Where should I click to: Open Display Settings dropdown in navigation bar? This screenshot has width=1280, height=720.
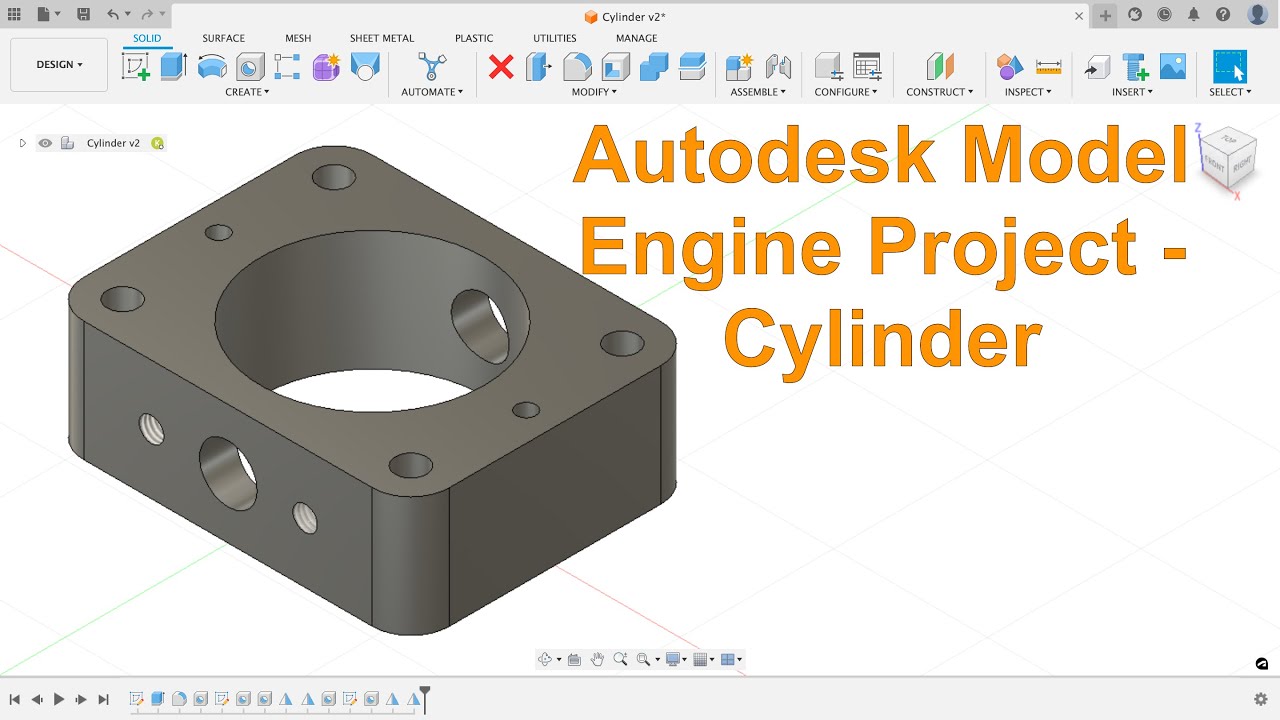tap(677, 659)
